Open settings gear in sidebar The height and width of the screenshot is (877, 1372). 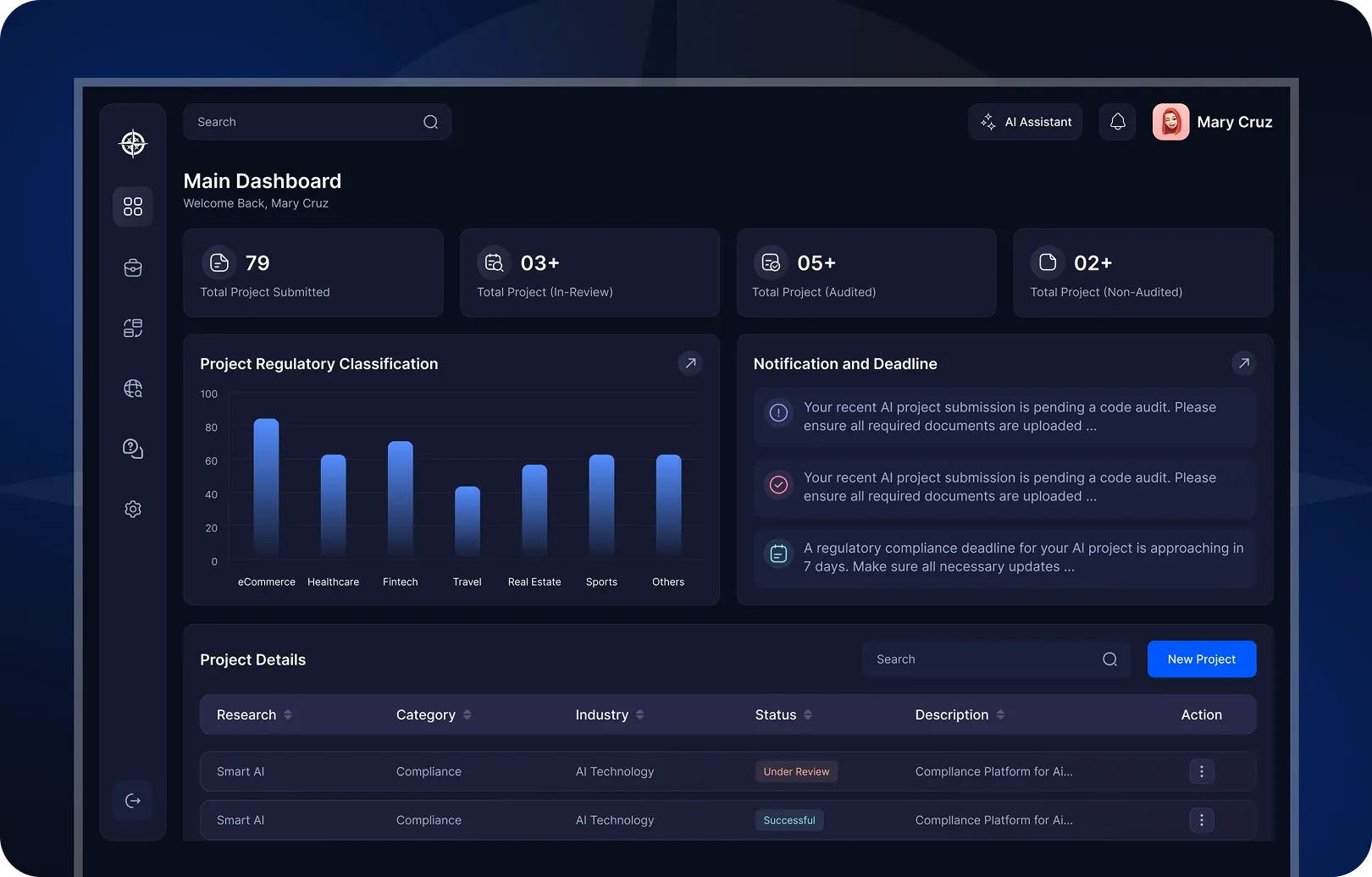[133, 509]
